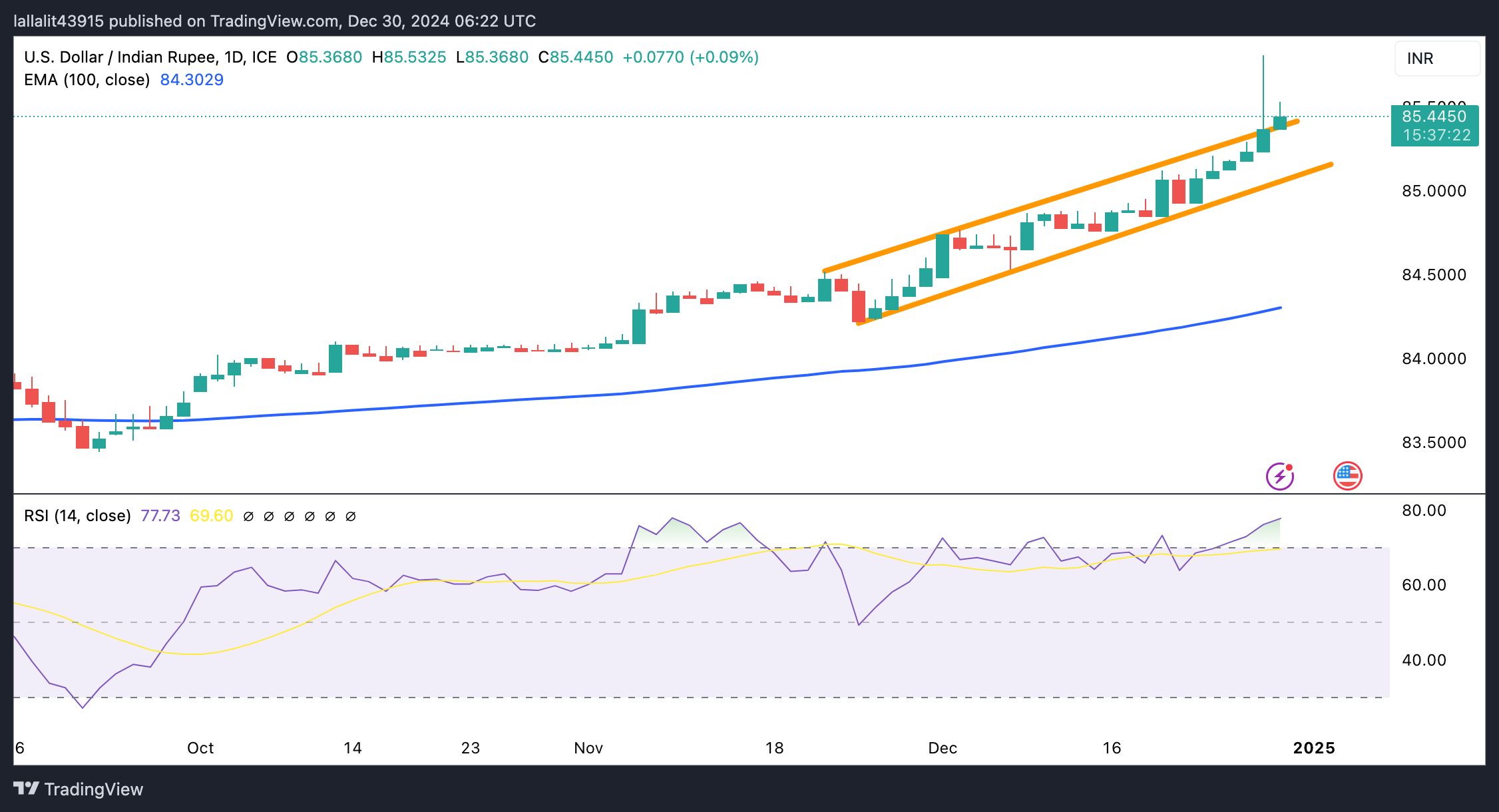
Task: Click the last empty-set symbol in RSI legend
Action: [351, 516]
